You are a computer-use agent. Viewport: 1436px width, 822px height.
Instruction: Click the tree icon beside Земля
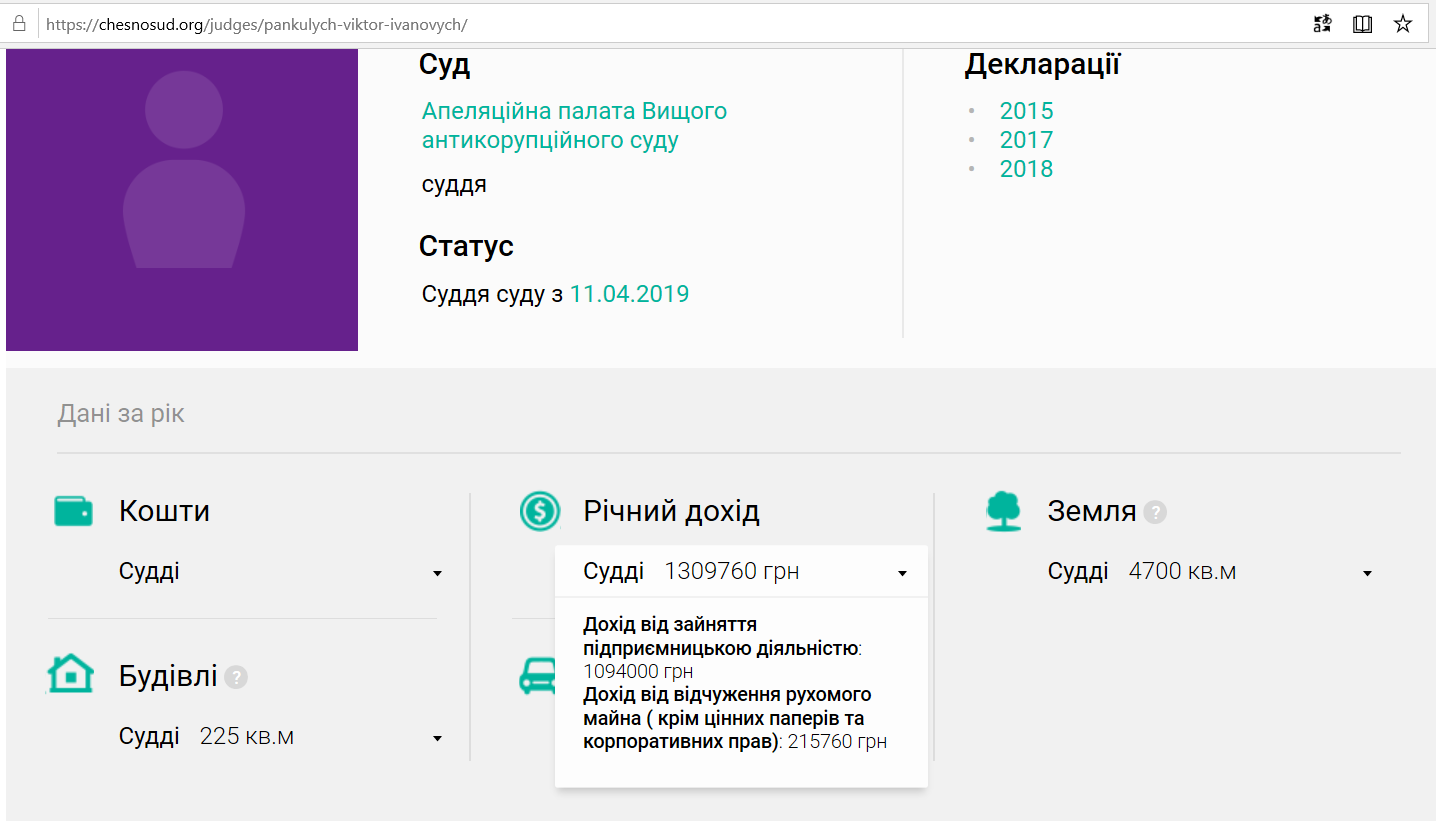coord(1004,511)
